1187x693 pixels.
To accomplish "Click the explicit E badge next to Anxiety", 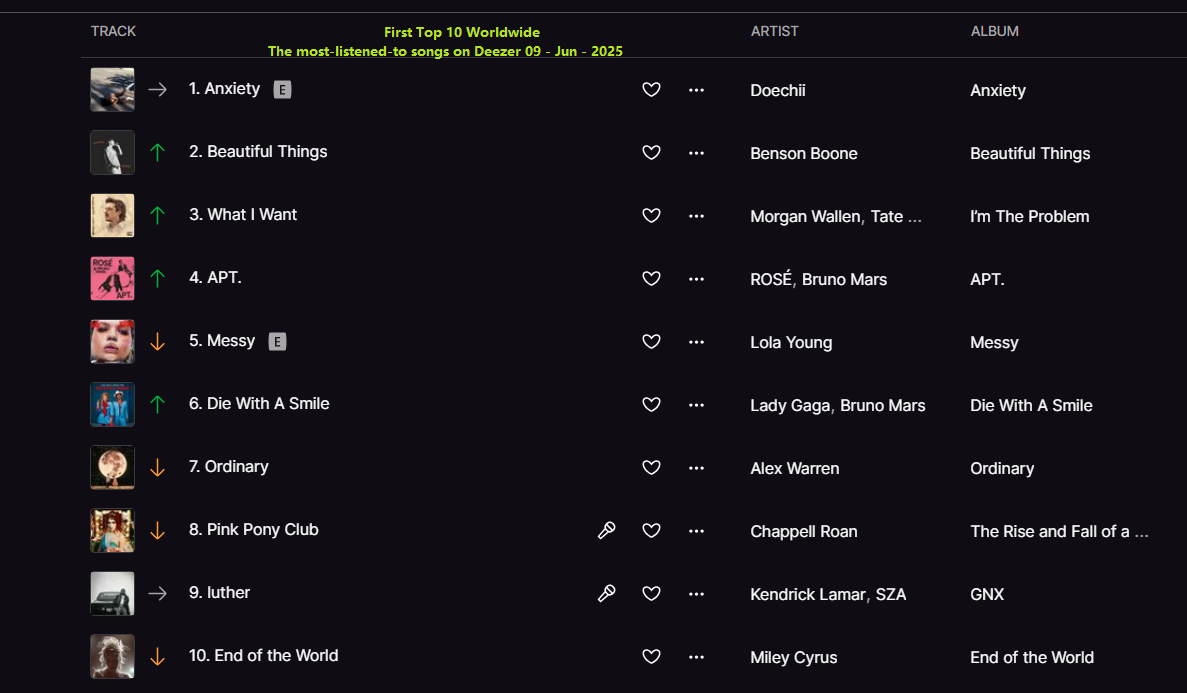I will (x=282, y=89).
